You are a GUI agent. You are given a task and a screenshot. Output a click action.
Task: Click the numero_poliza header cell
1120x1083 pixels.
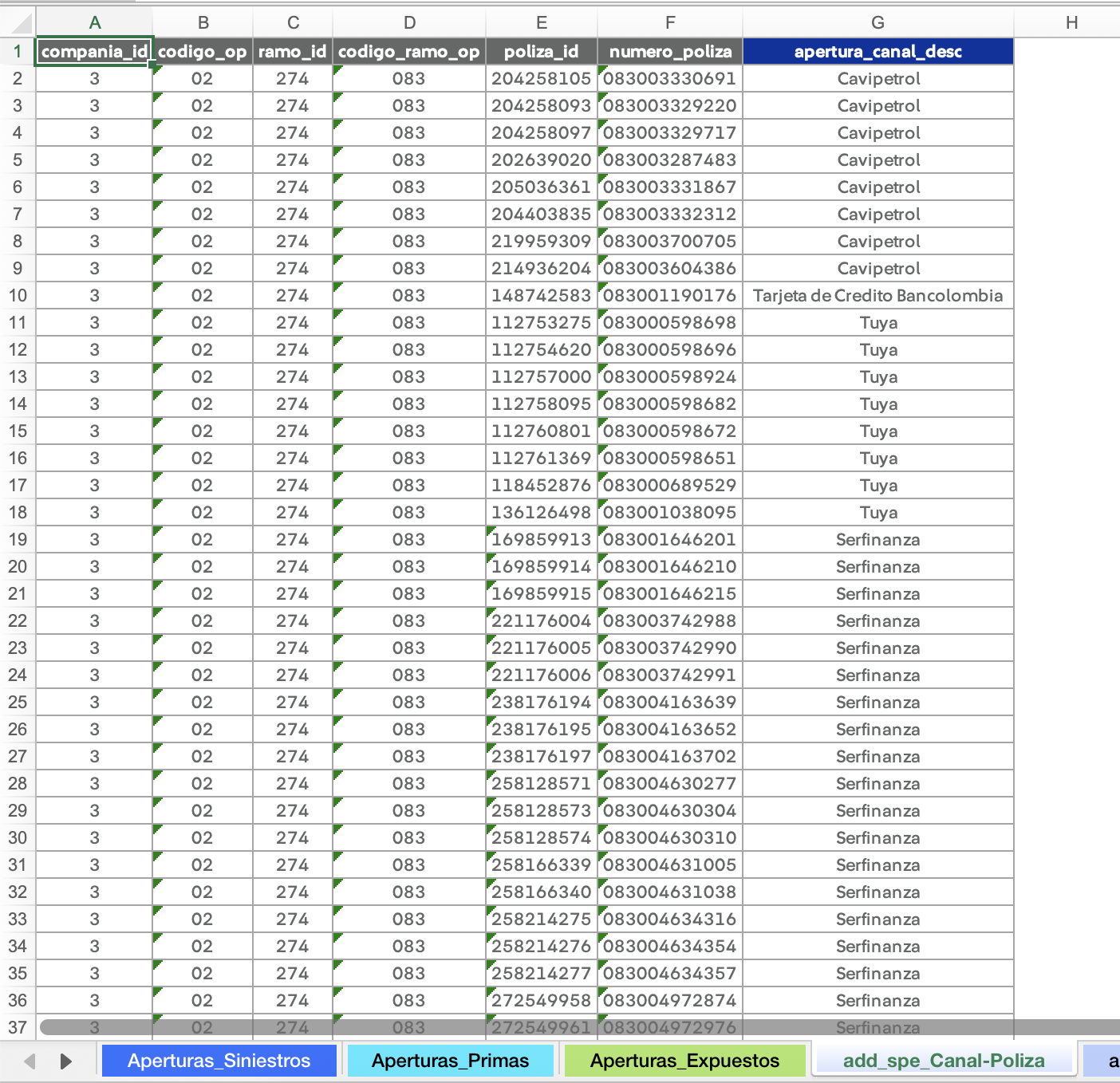coord(670,52)
